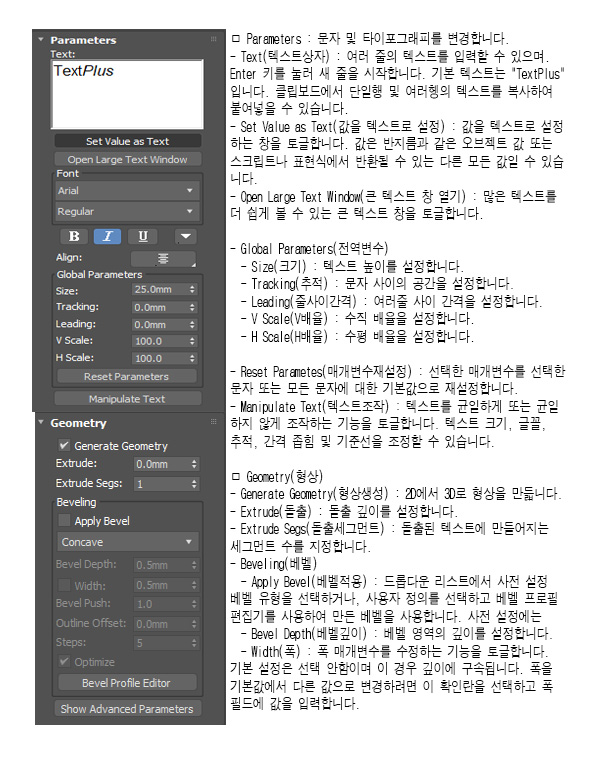Image resolution: width=595 pixels, height=765 pixels.
Task: Open the Bevel Profile Editor
Action: [x=126, y=683]
